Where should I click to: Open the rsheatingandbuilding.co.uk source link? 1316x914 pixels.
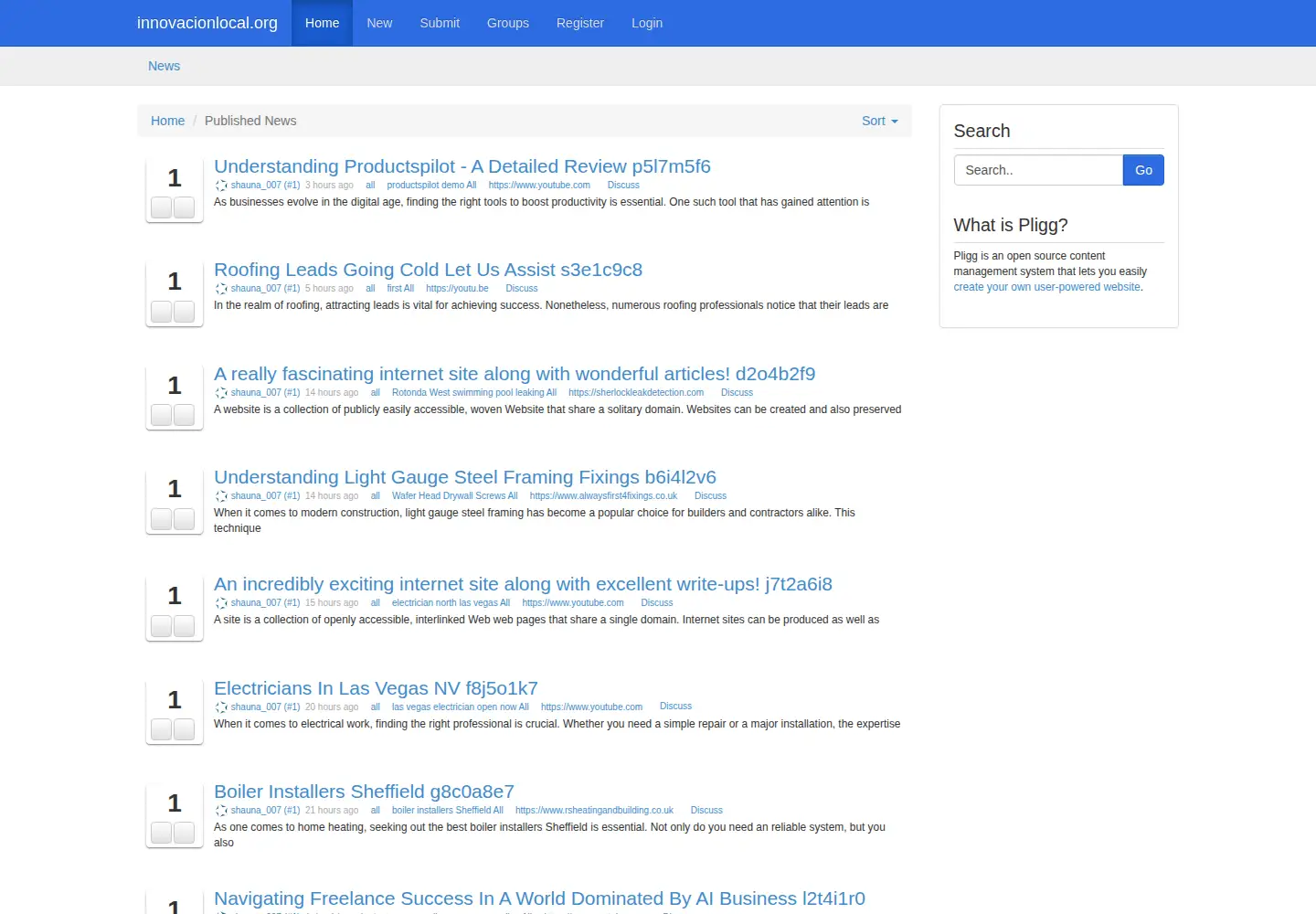[x=594, y=811]
